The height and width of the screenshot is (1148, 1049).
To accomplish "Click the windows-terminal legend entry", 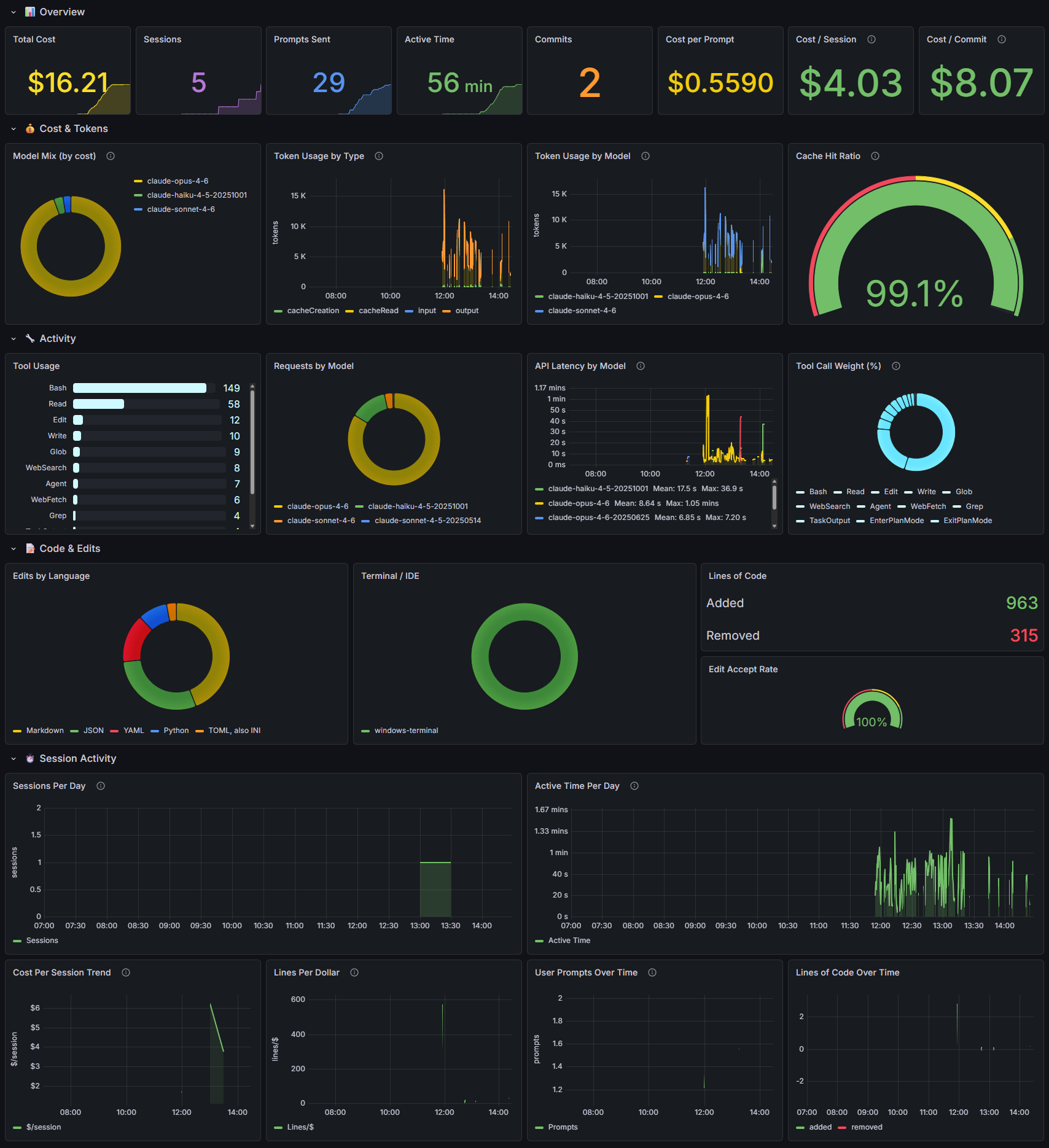I will point(406,730).
